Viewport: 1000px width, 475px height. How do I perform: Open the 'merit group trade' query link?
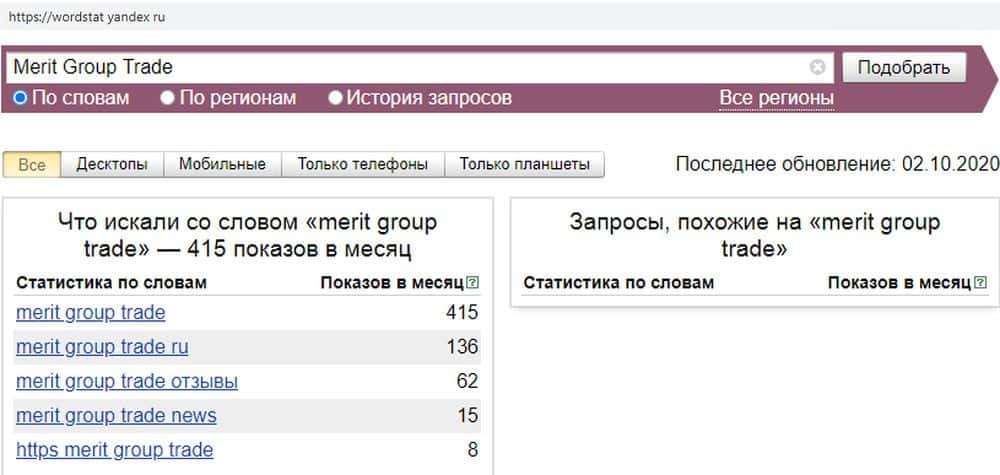[90, 313]
